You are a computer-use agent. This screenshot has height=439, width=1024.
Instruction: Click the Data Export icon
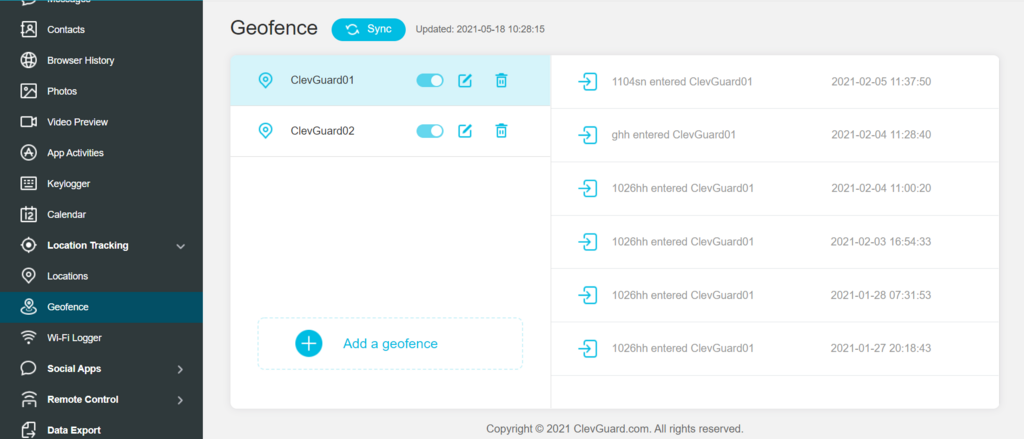(29, 430)
